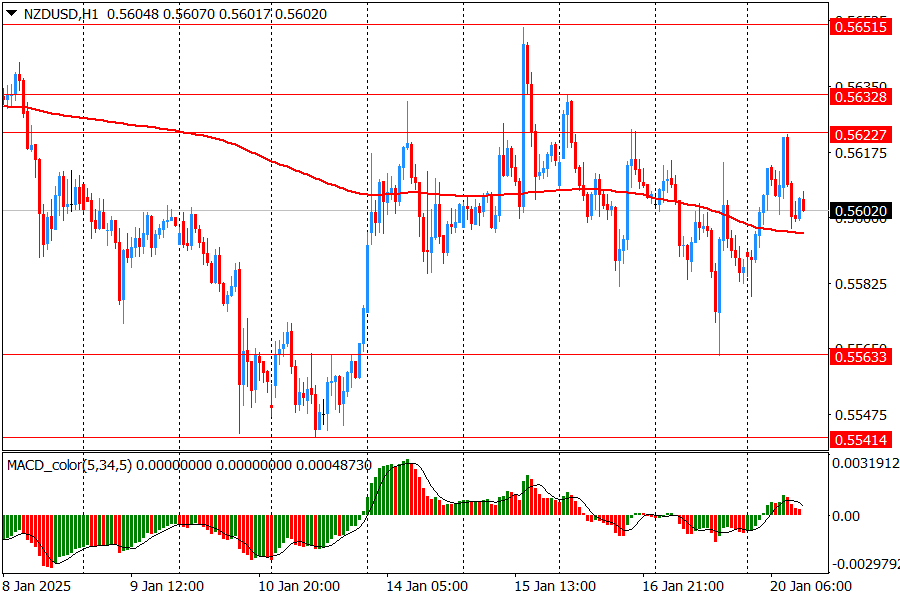Select the 0.56515 red price level label
900x600 pixels.
pos(860,27)
